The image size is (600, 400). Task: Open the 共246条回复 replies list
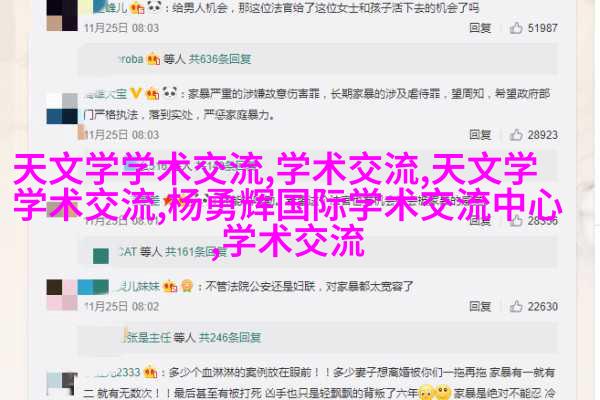coord(230,337)
